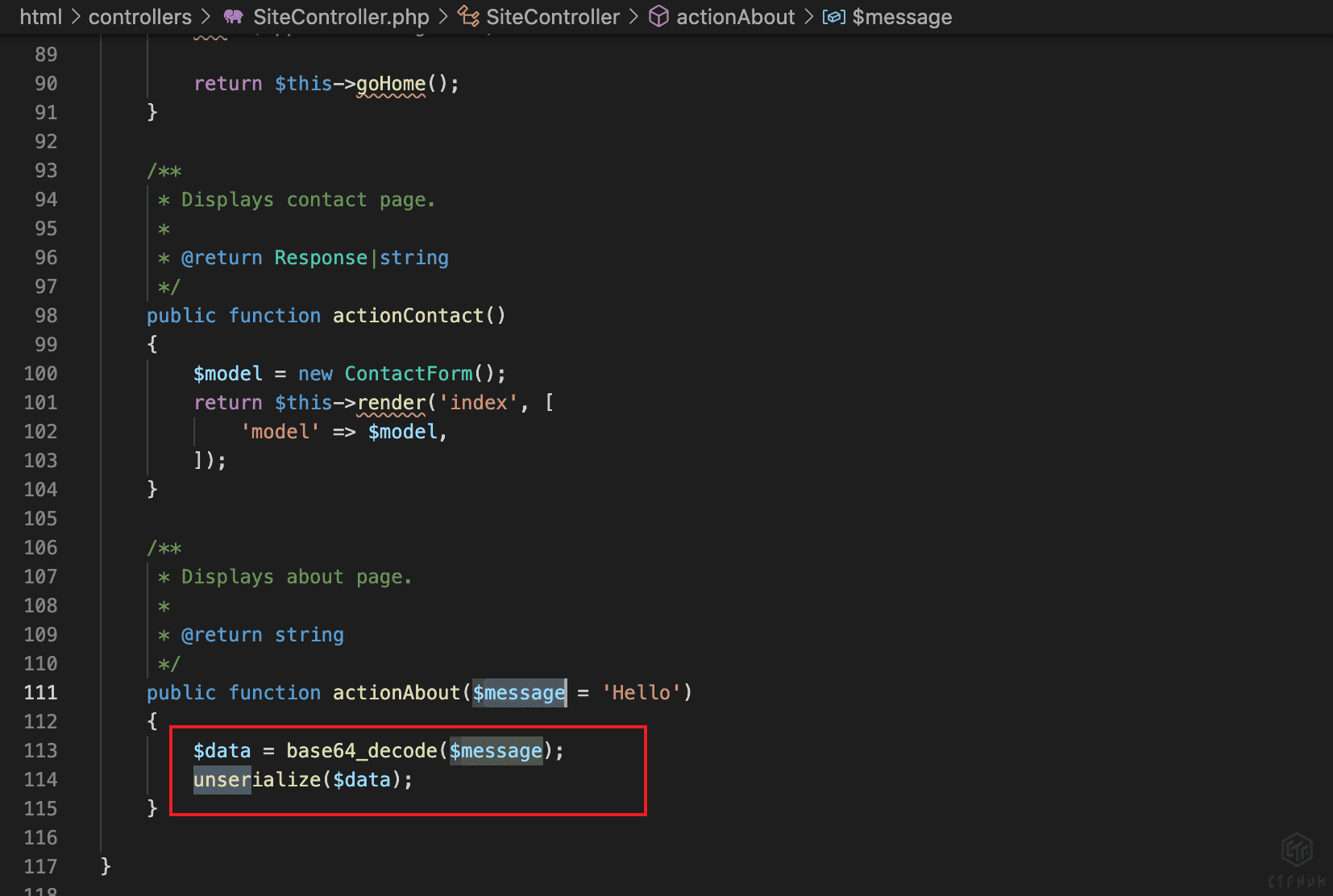Open the html folder breadcrumb

coord(40,17)
